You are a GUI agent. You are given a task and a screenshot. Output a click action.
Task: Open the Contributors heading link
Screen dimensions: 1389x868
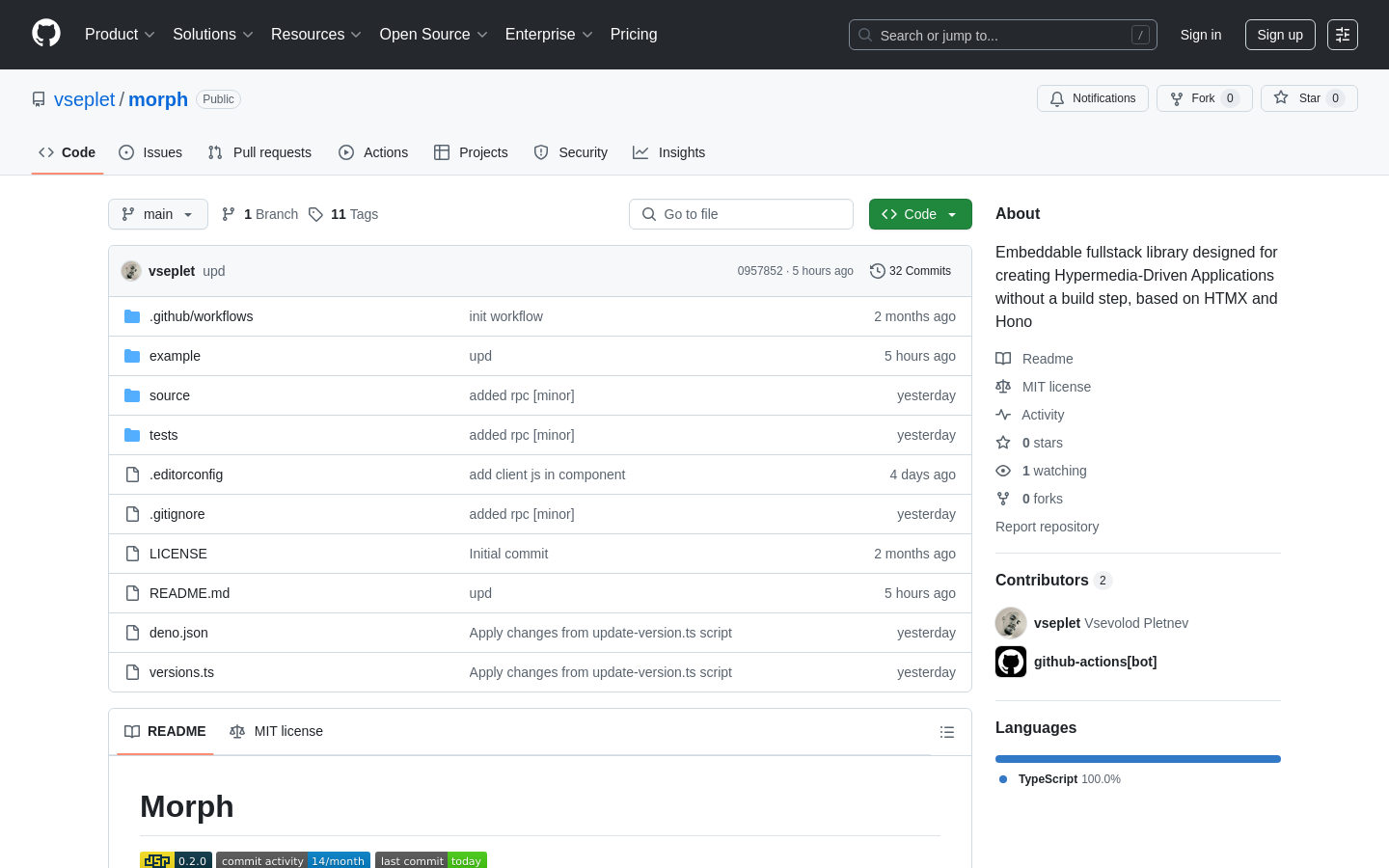tap(1053, 581)
